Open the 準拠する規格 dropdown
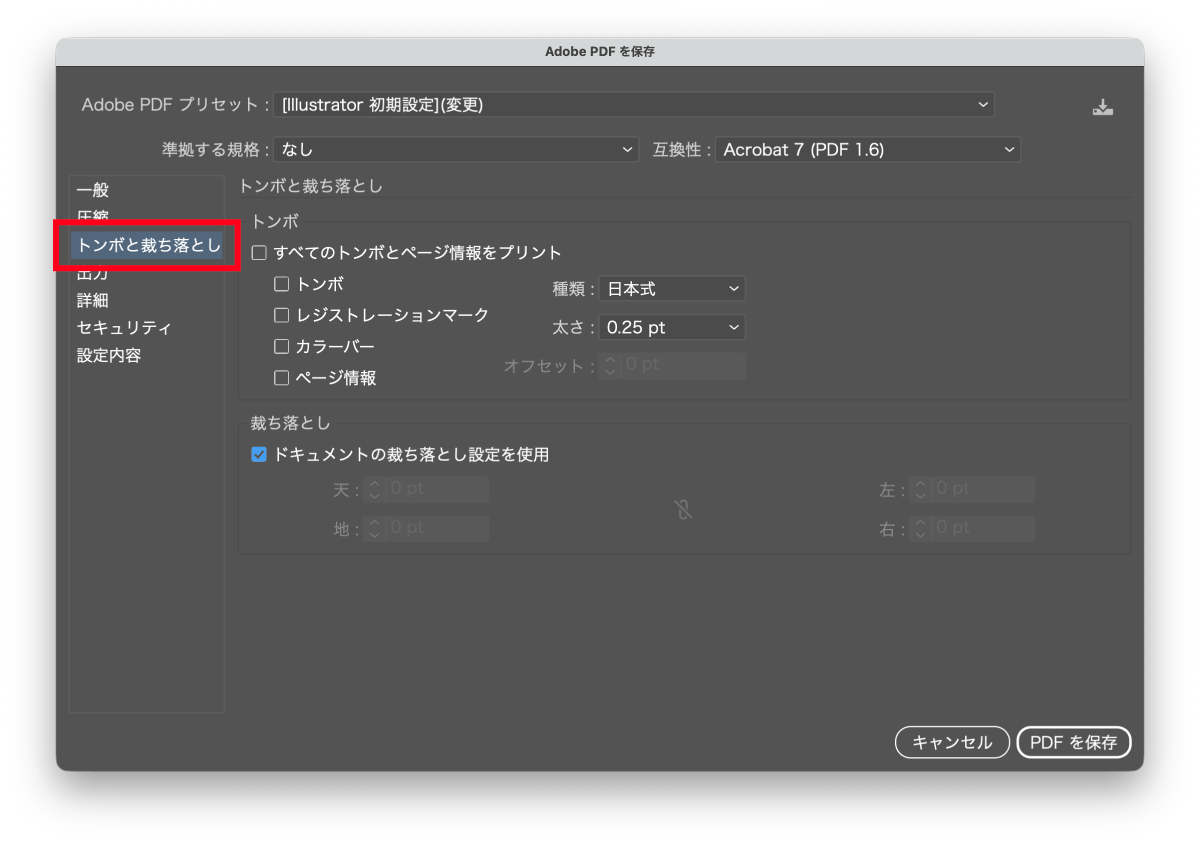The height and width of the screenshot is (845, 1200). 456,150
